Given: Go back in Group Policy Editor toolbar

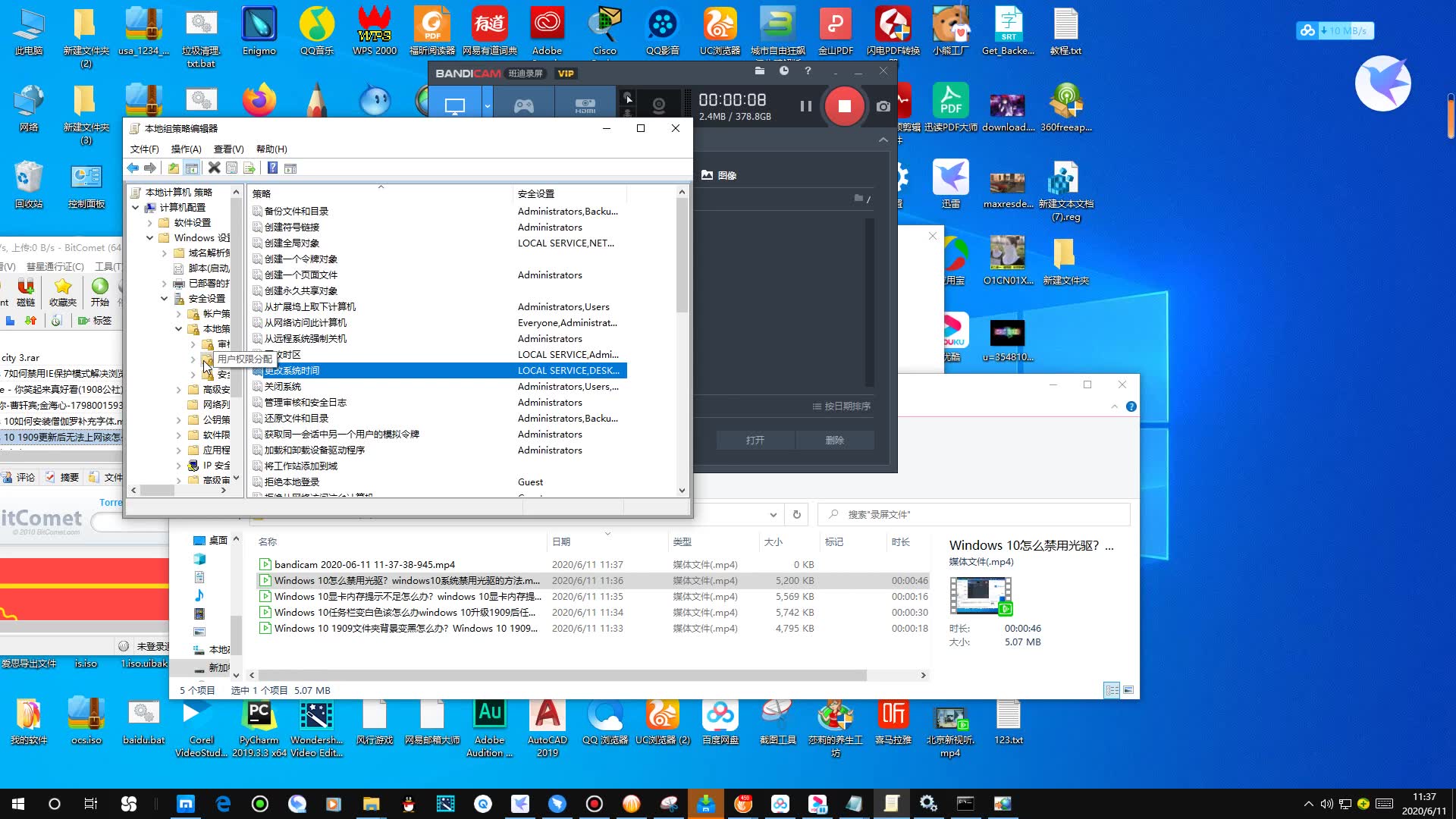Looking at the screenshot, I should tap(133, 168).
